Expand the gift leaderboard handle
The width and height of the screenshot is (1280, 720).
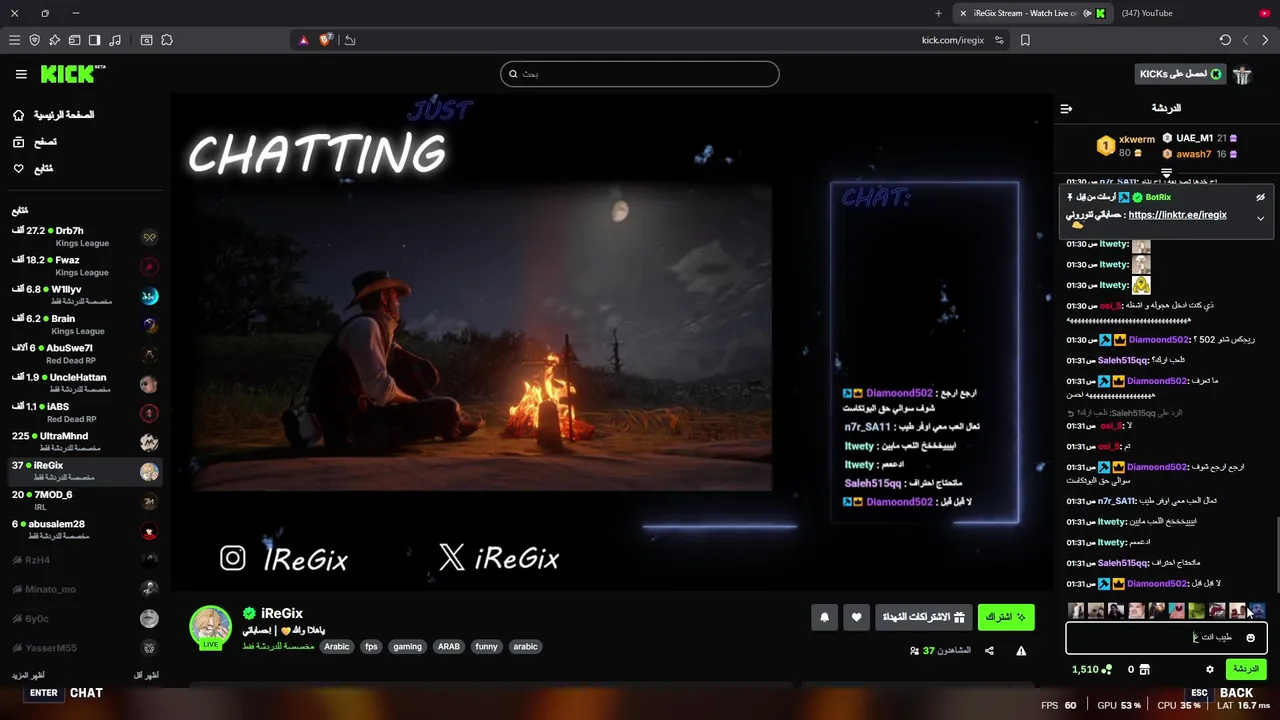point(1166,174)
